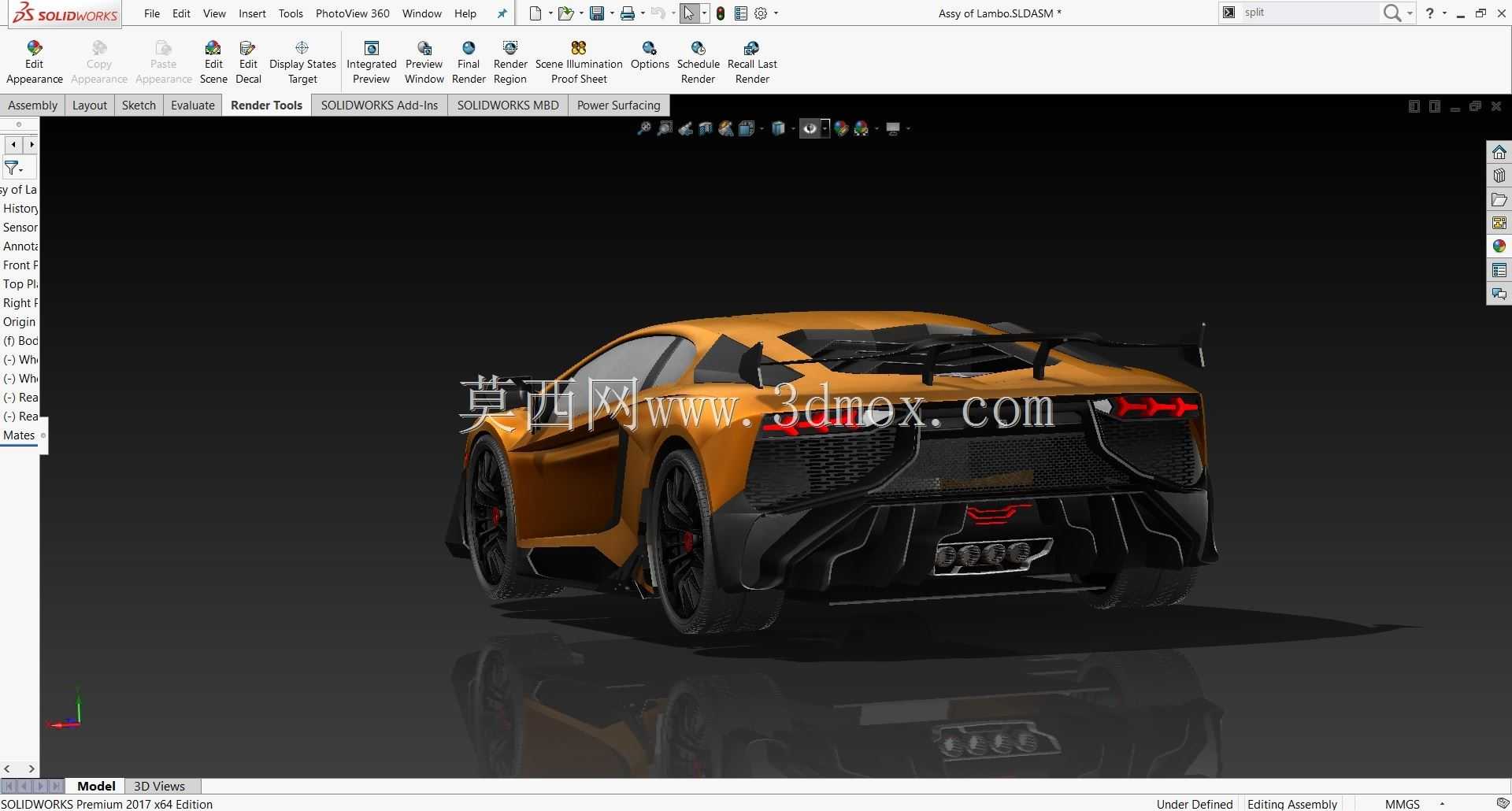Screen dimensions: 1512x811
Task: Click the feature tree filter icon
Action: pos(13,168)
